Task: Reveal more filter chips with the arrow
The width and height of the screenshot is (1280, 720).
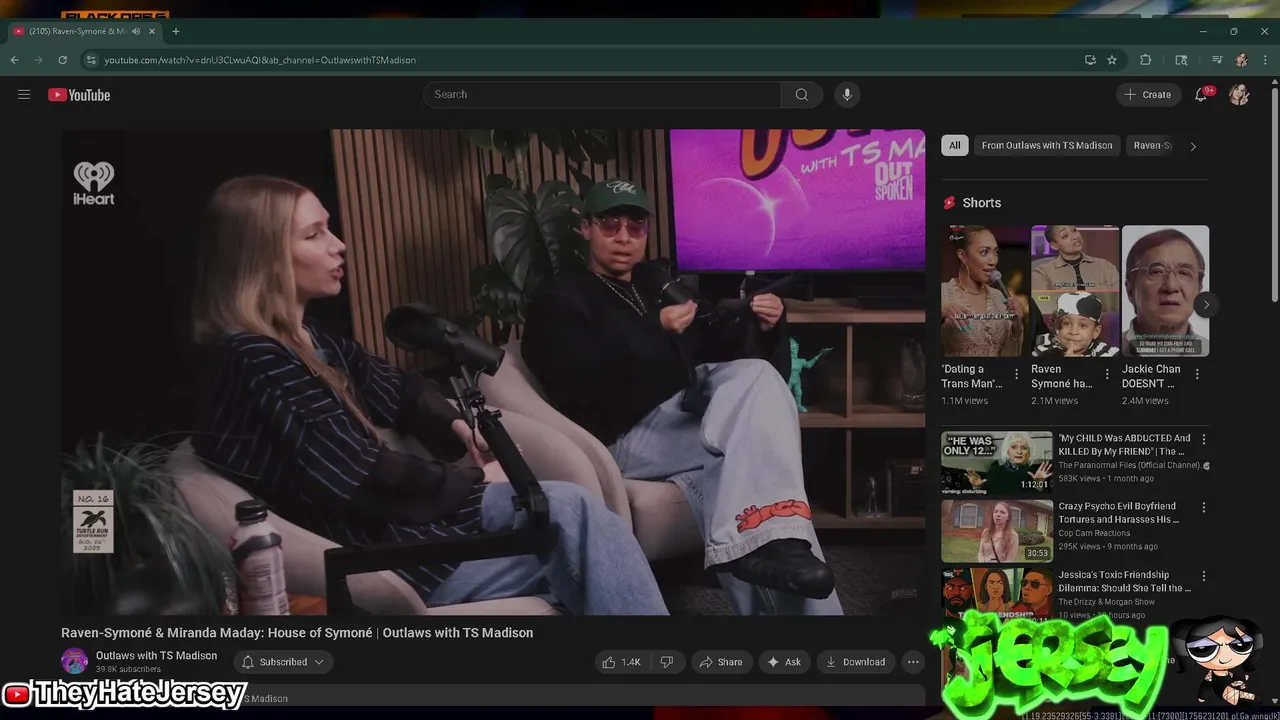Action: (1192, 146)
